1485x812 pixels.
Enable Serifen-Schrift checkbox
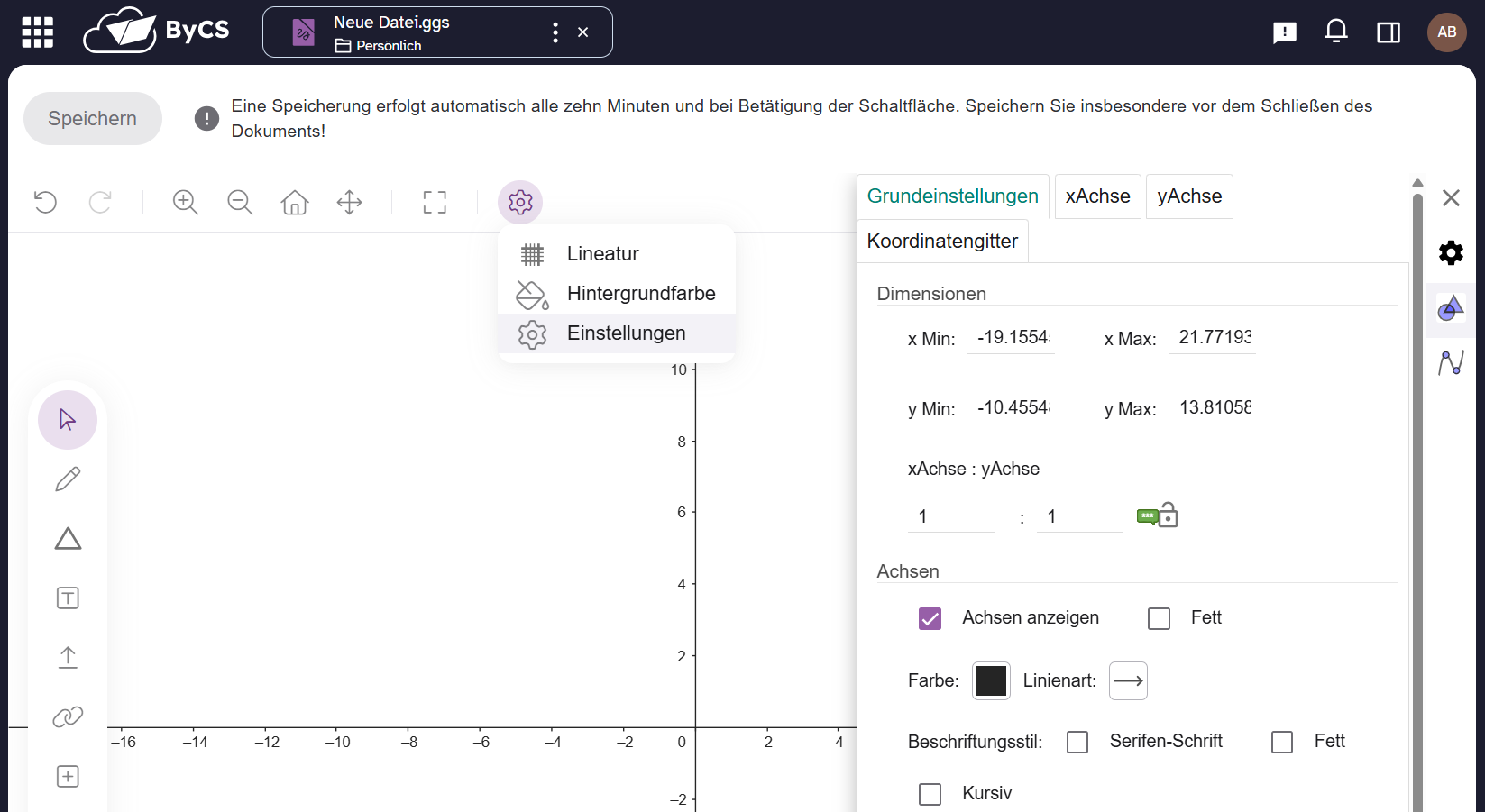[1077, 742]
